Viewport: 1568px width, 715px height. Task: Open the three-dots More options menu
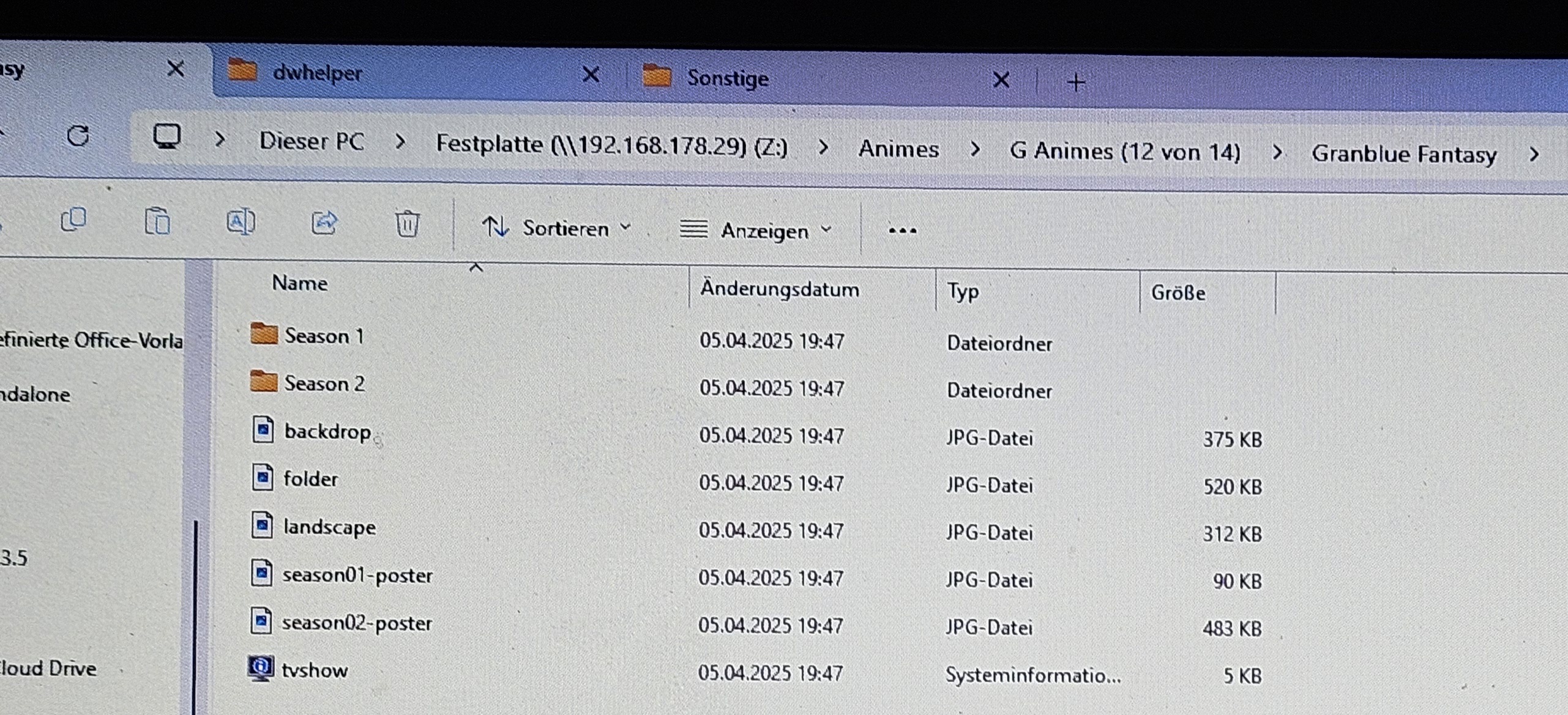902,231
